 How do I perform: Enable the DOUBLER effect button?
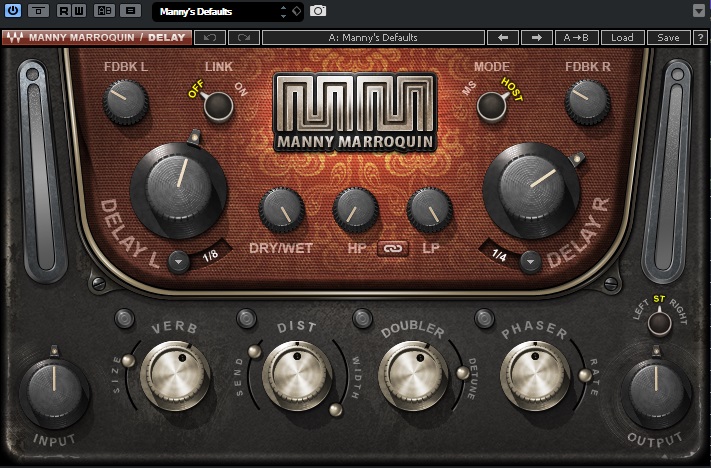362,318
